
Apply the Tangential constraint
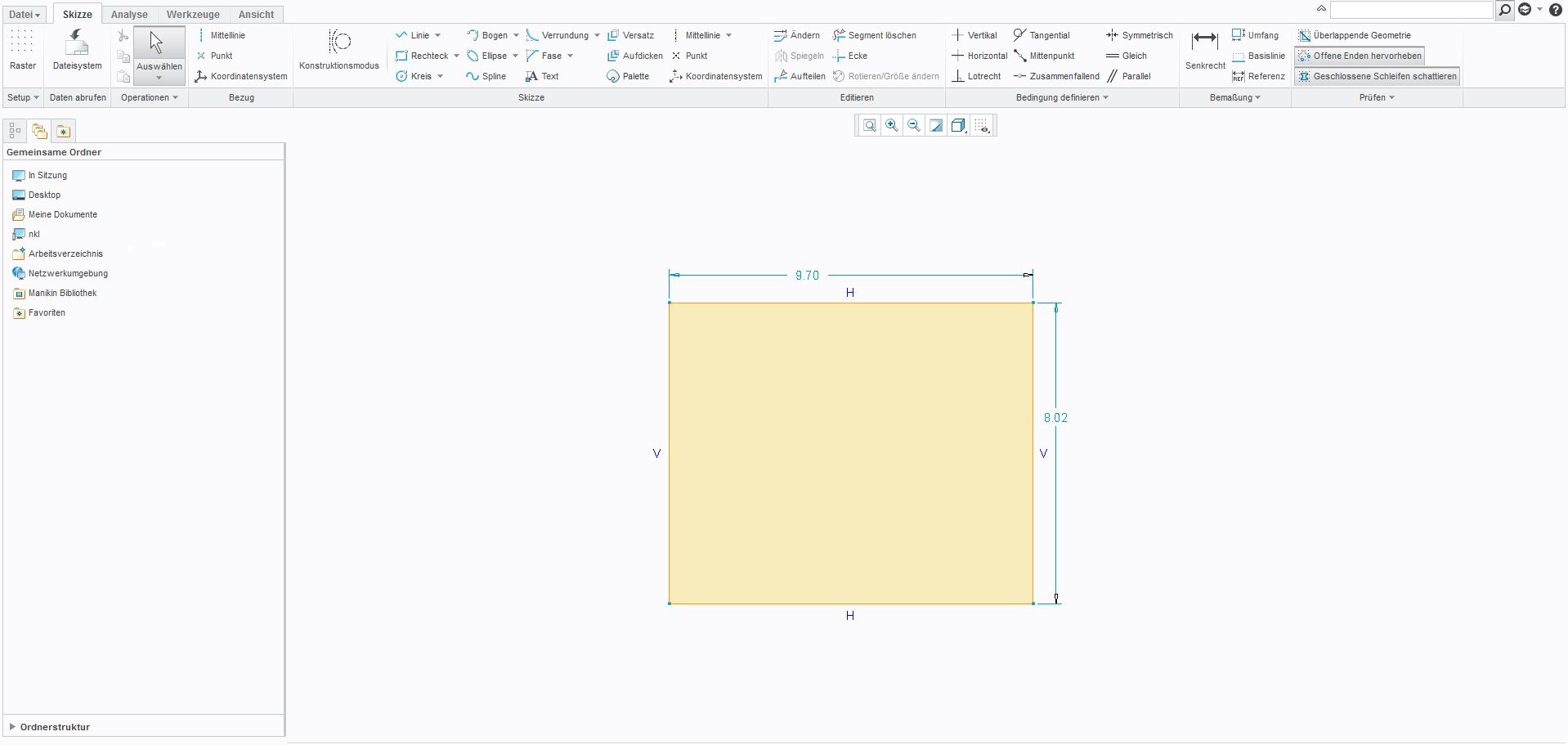pyautogui.click(x=1042, y=35)
